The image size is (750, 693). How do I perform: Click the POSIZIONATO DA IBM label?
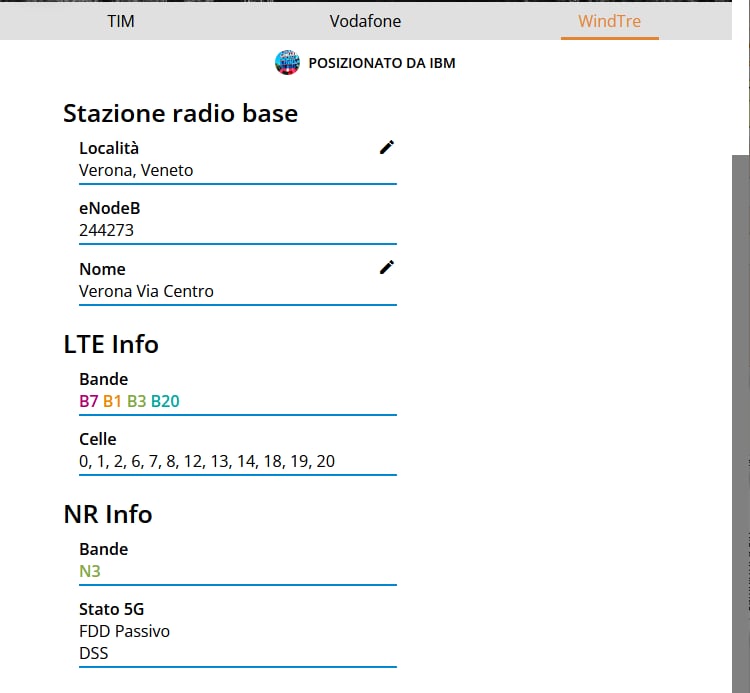[382, 63]
